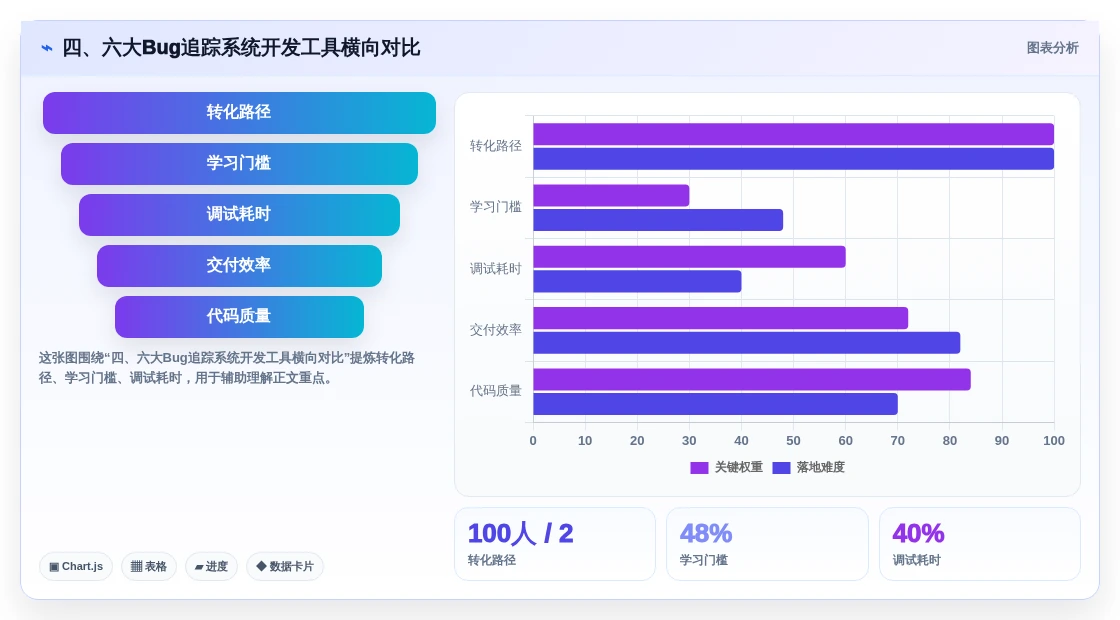
Task: Click the 转化路径 chart axis label
Action: pos(495,146)
